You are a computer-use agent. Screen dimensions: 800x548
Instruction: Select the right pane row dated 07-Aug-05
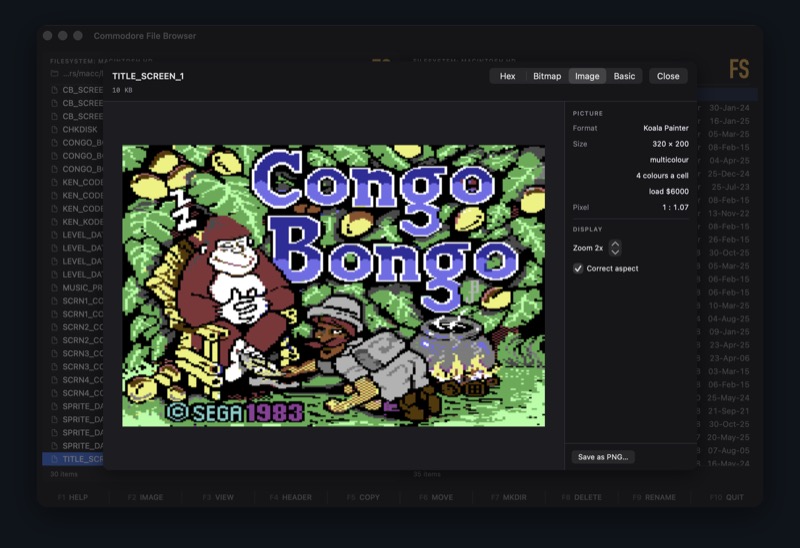point(727,451)
